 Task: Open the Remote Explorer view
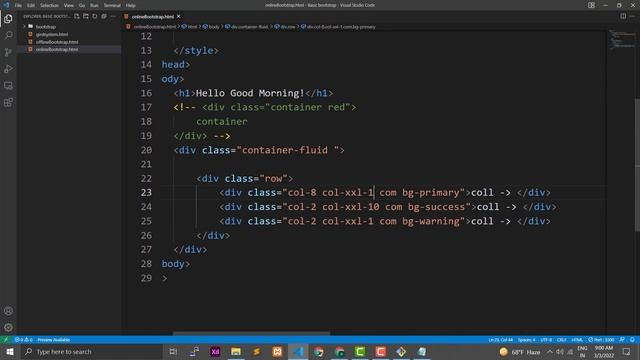click(x=8, y=86)
